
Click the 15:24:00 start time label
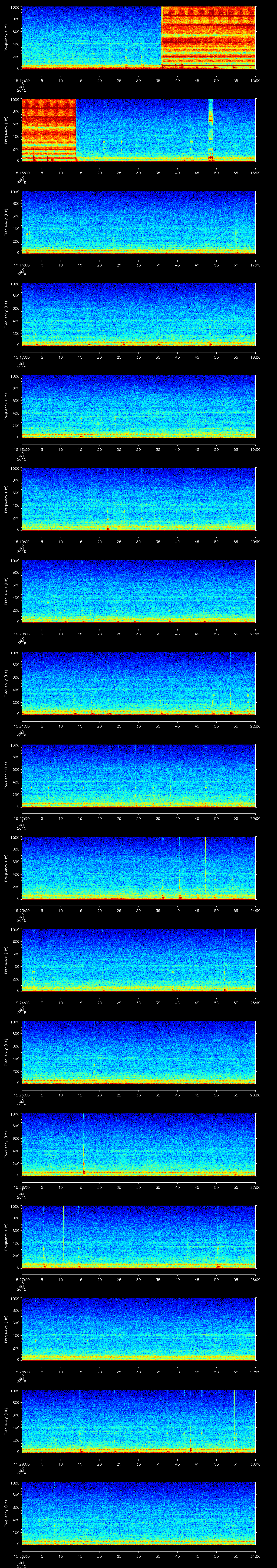[x=21, y=1003]
